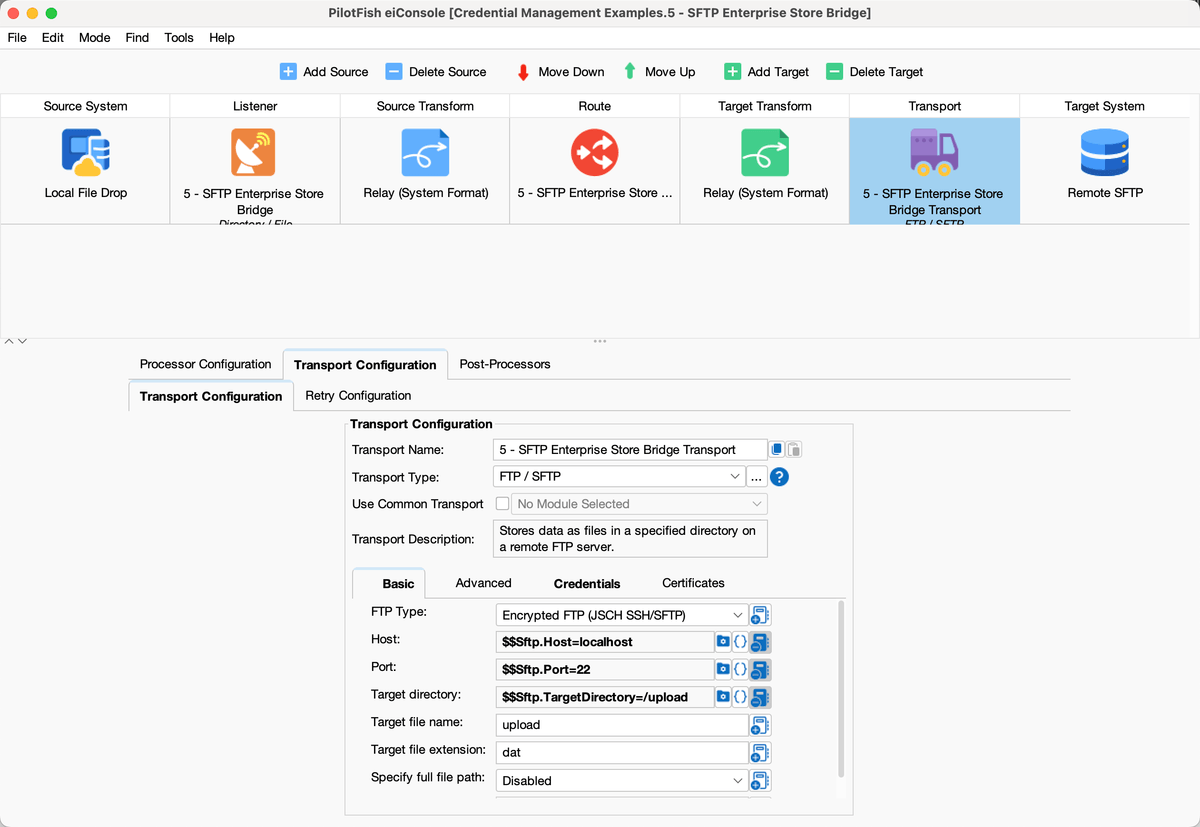The width and height of the screenshot is (1200, 827).
Task: Select the inner Transport Configuration sub-tab
Action: point(211,396)
